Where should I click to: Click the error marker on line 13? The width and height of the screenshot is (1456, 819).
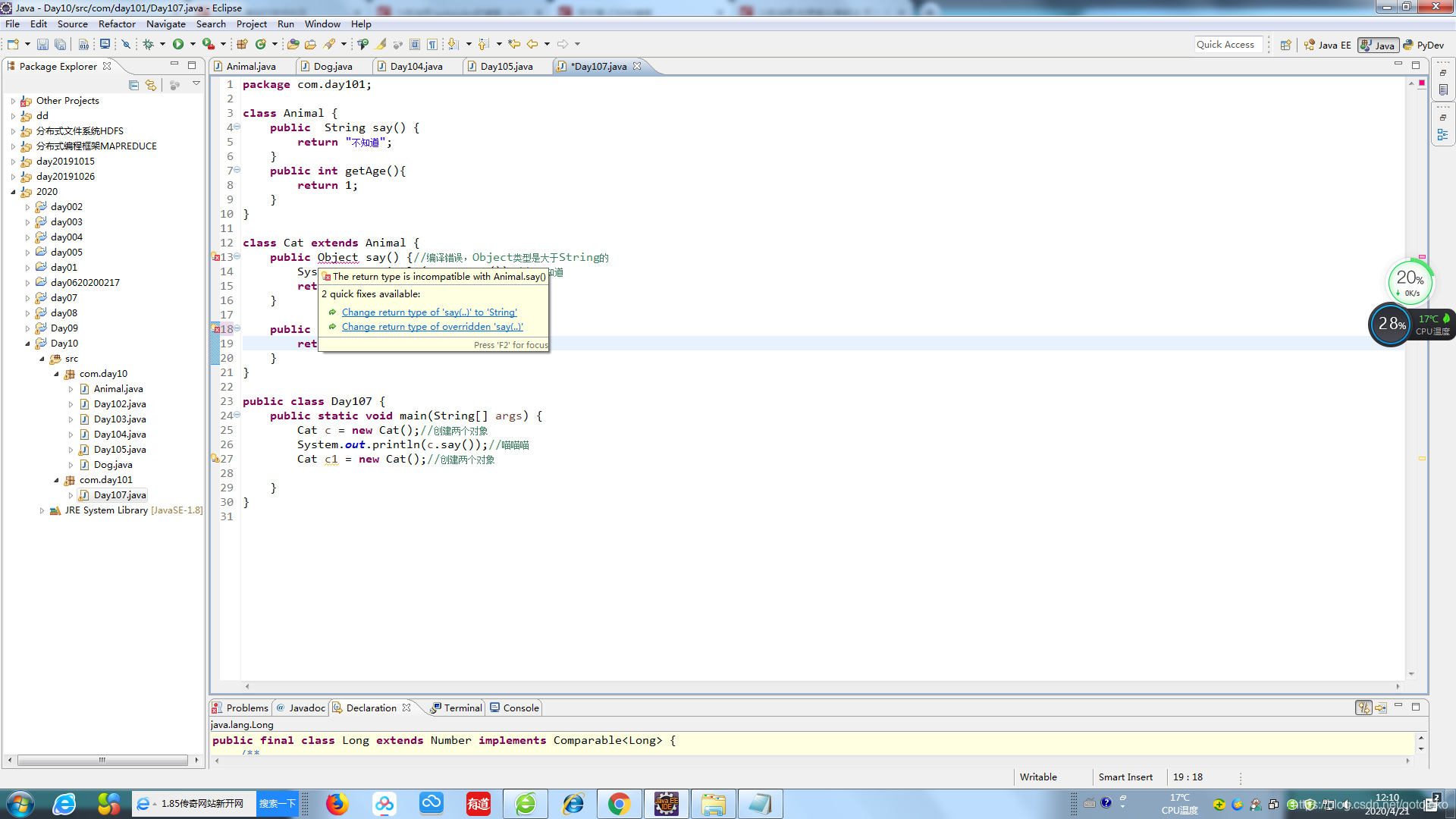click(215, 257)
